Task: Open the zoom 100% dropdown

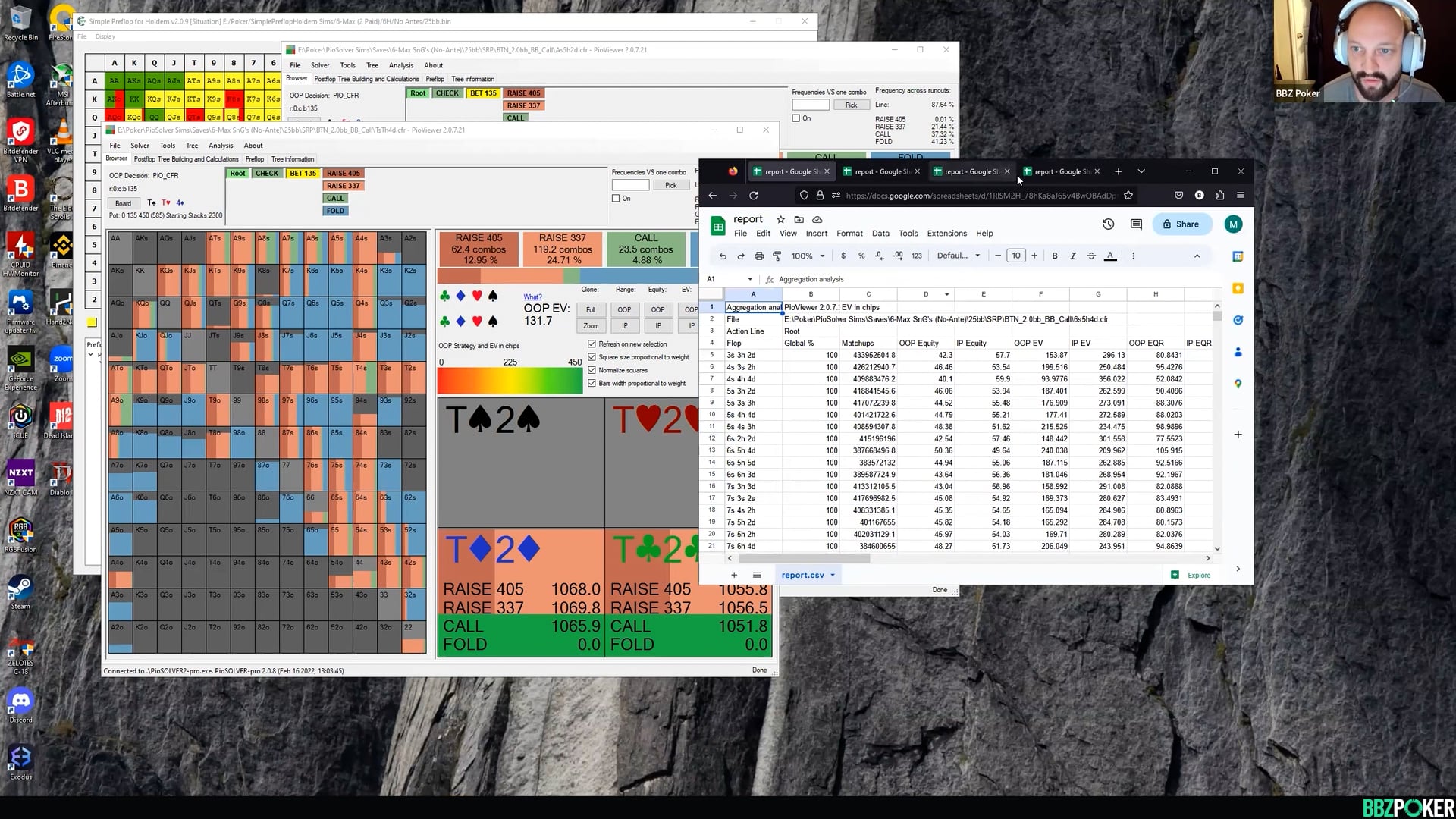Action: [808, 256]
